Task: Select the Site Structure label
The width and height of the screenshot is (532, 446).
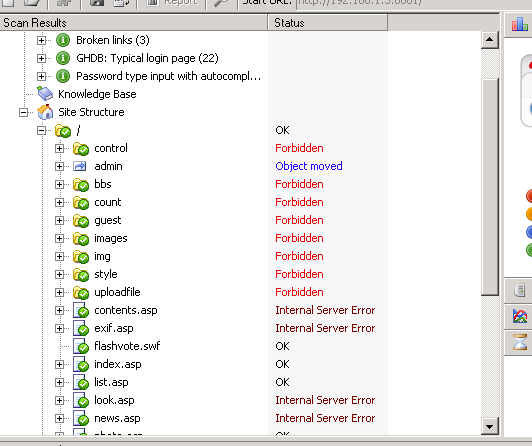Action: coord(91,112)
